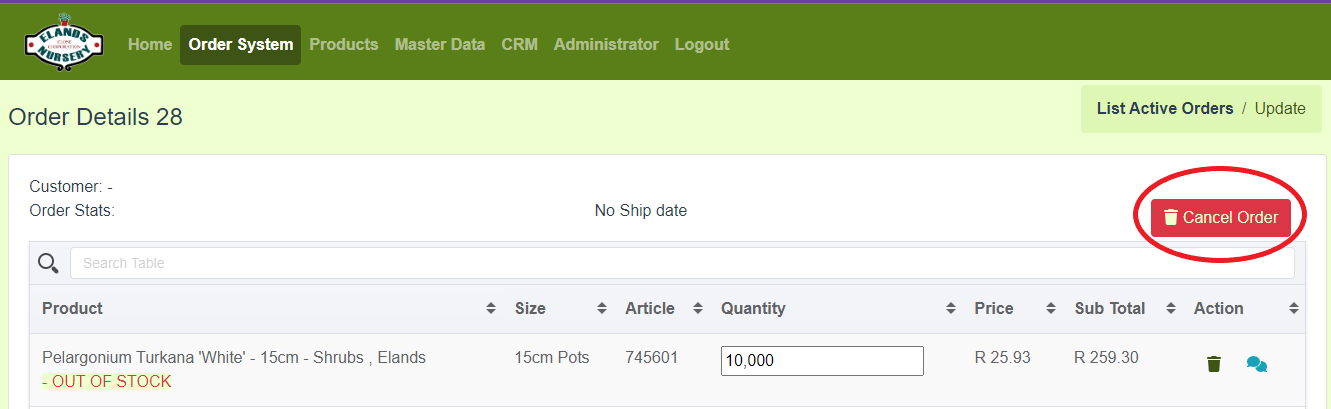Expand the Administrator menu
The image size is (1331, 409).
point(606,45)
